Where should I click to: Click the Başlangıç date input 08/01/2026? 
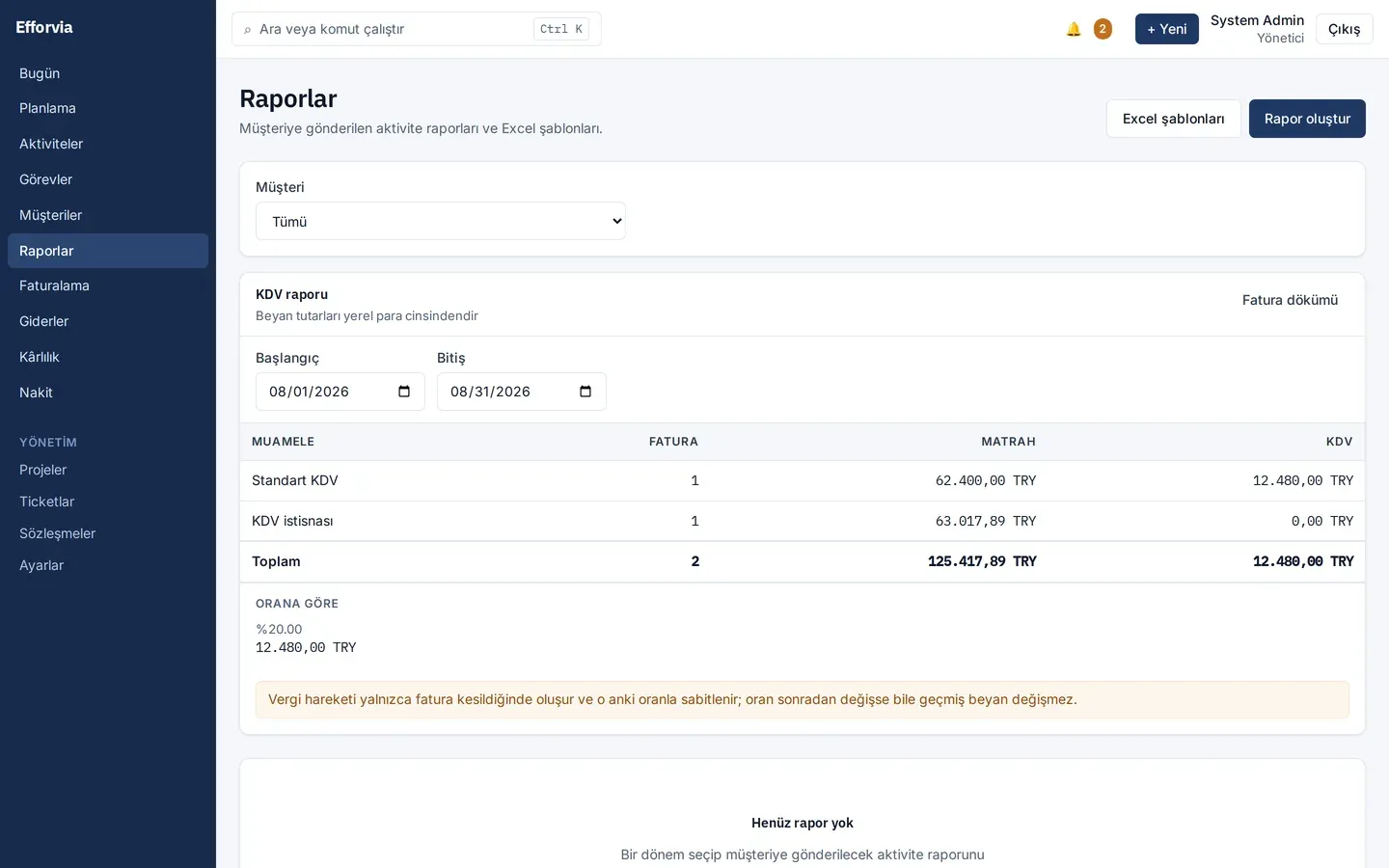point(340,392)
